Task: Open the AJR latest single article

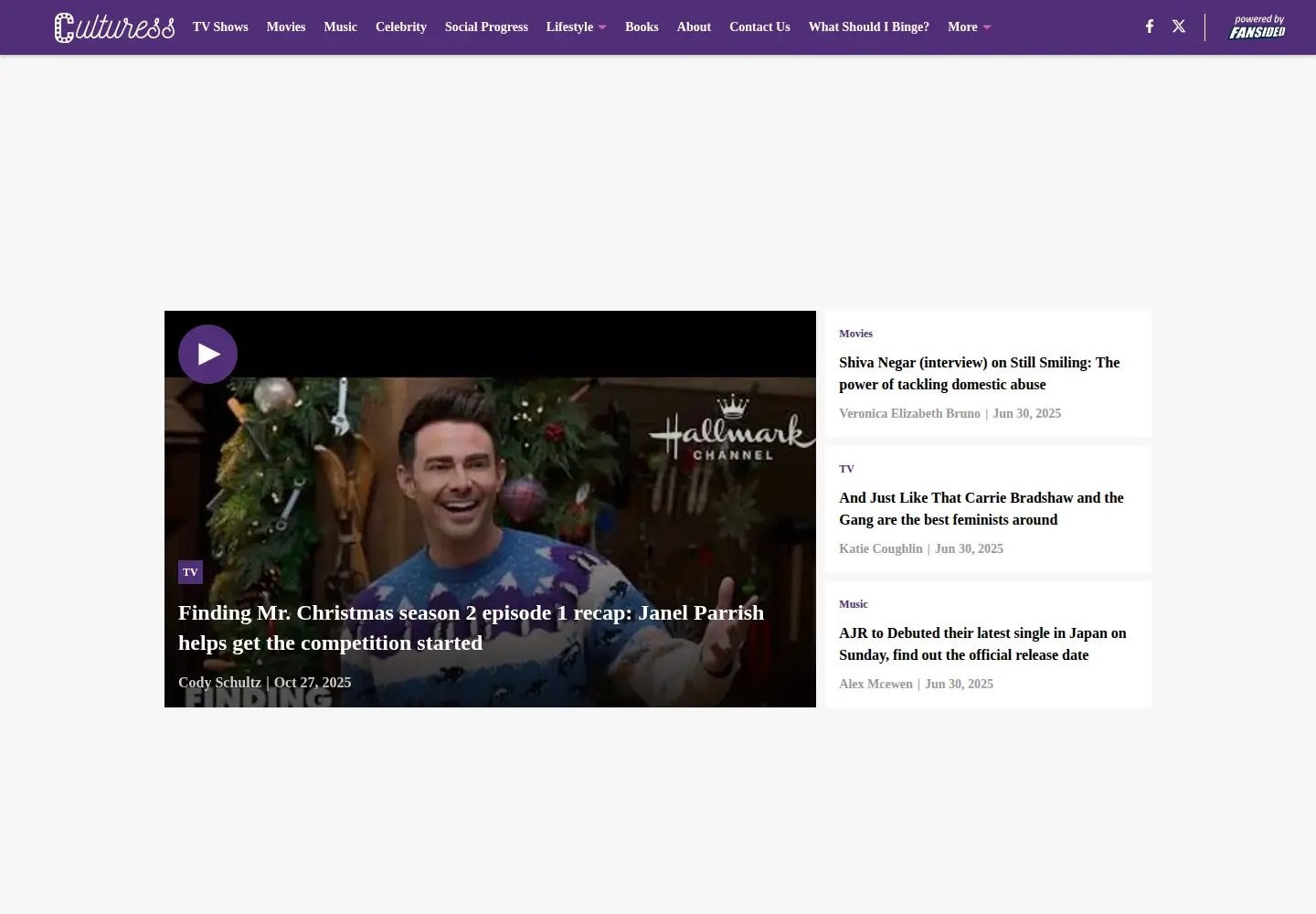Action: pos(982,644)
